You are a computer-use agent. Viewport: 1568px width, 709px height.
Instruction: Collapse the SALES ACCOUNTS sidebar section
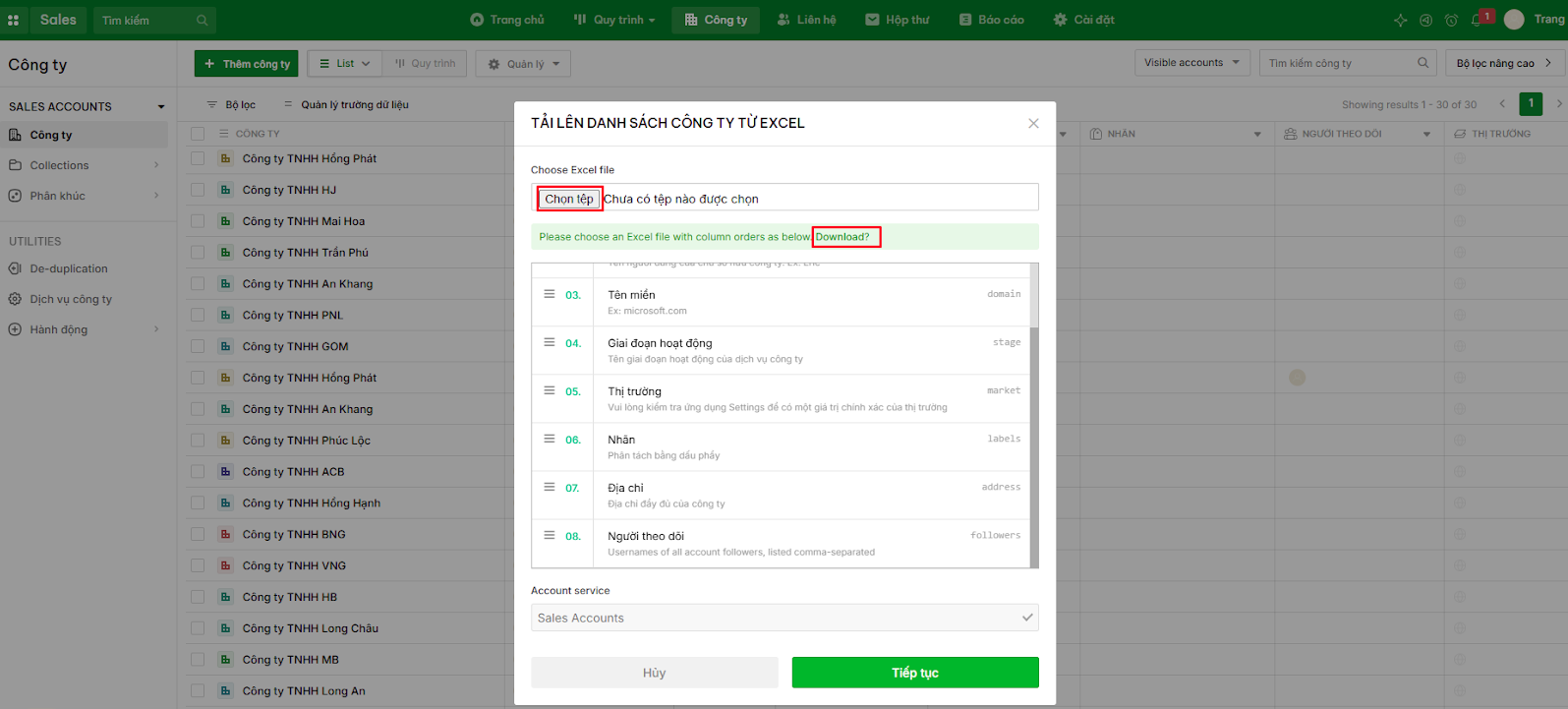click(161, 106)
